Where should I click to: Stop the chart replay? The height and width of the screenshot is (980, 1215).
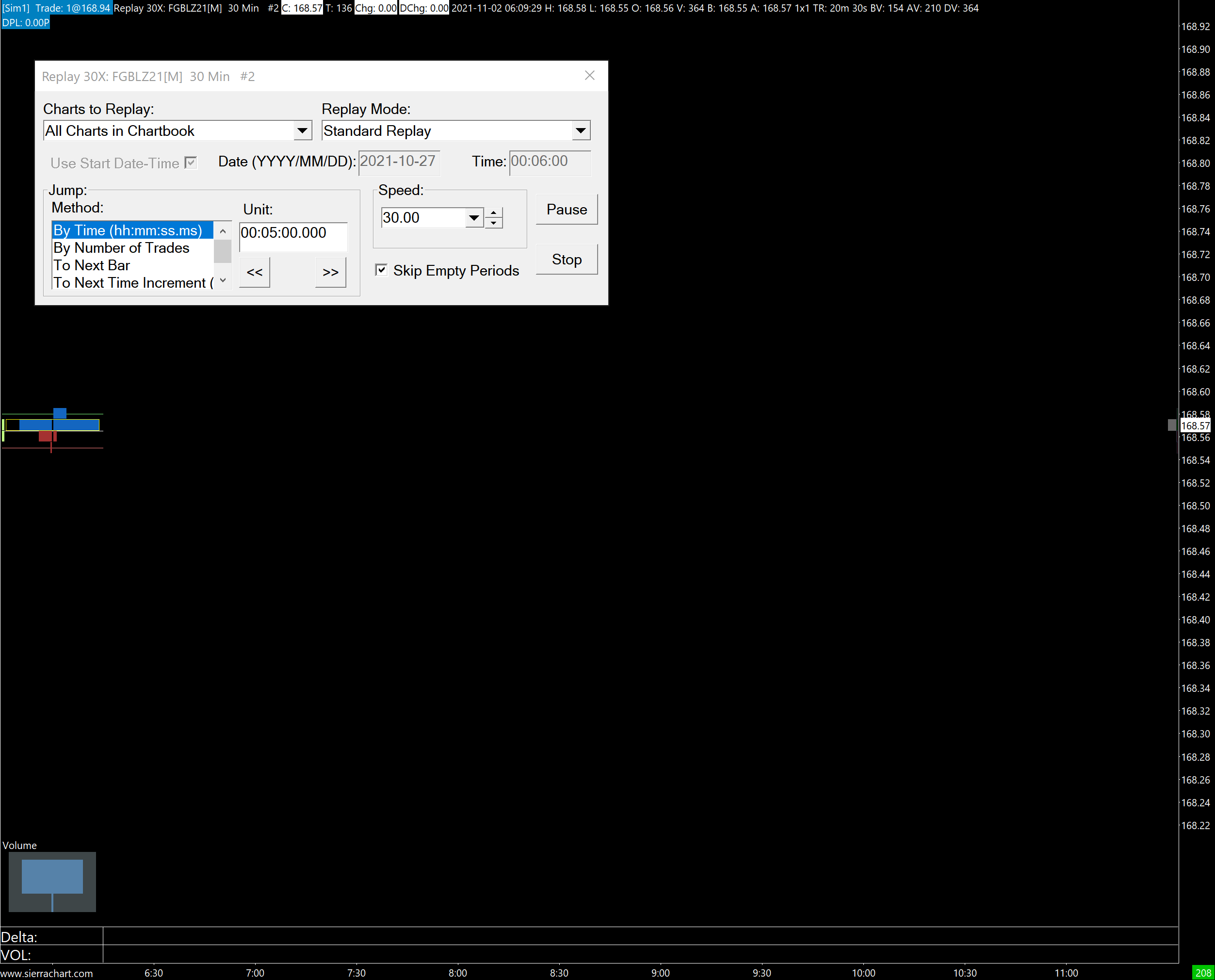point(566,260)
